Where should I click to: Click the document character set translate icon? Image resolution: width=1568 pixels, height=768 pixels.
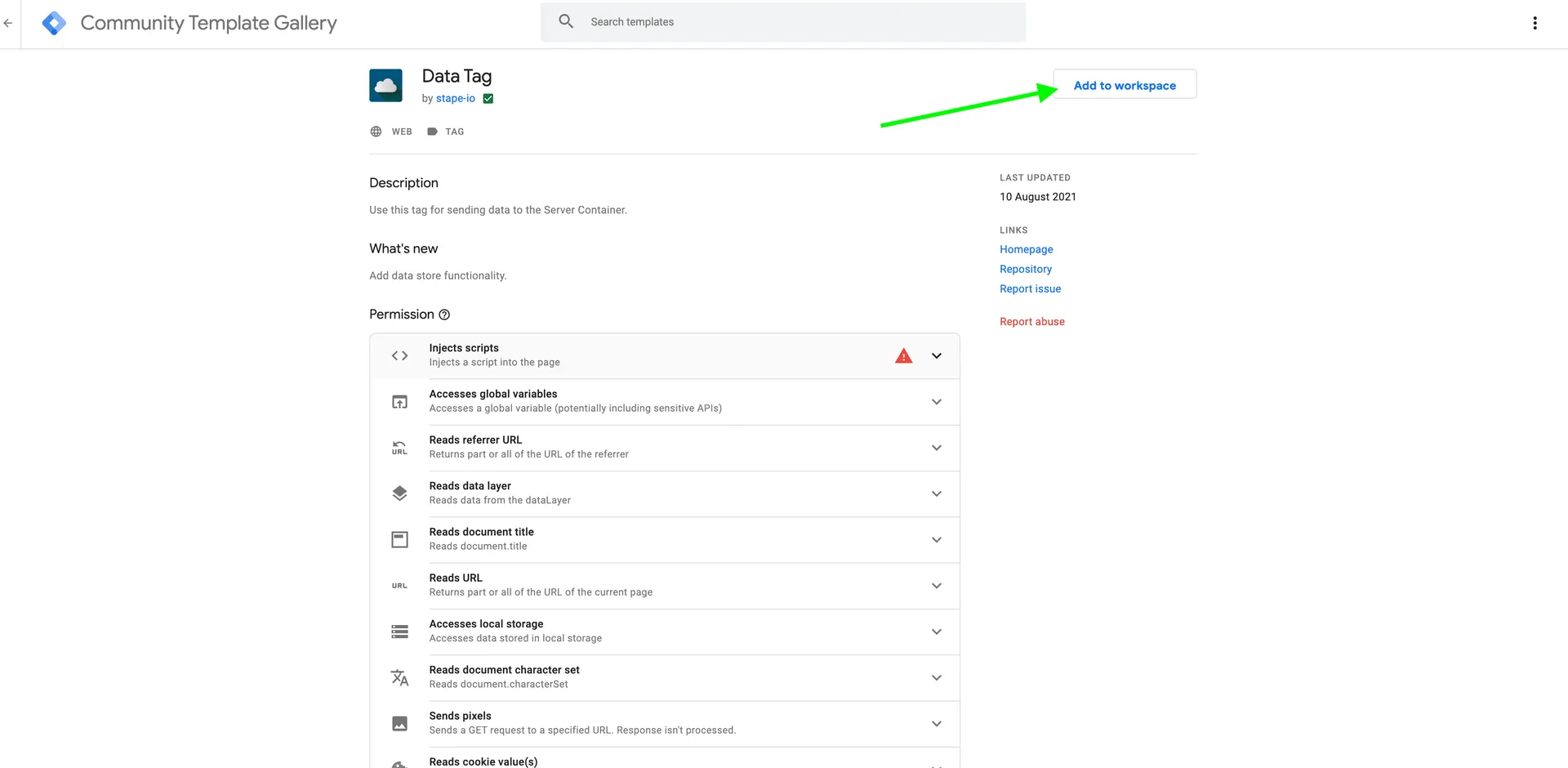(399, 677)
